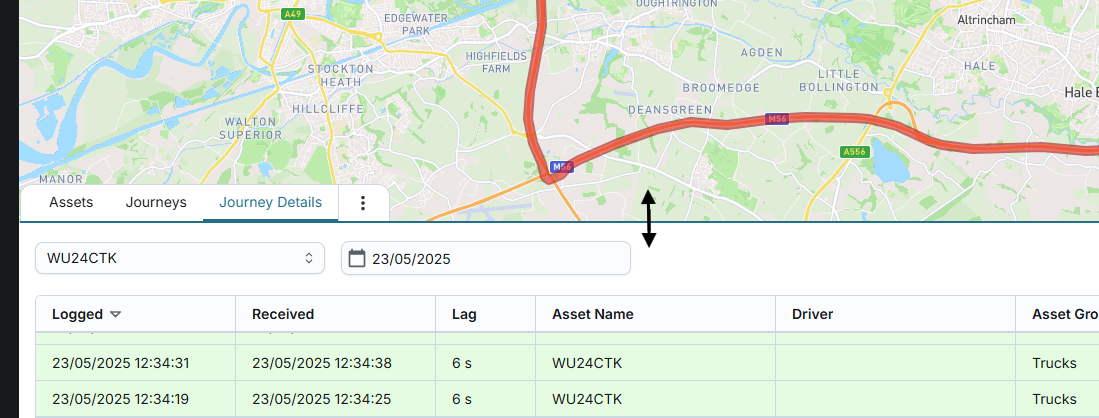Click the A49 road shield on map
1099x418 pixels.
[292, 14]
